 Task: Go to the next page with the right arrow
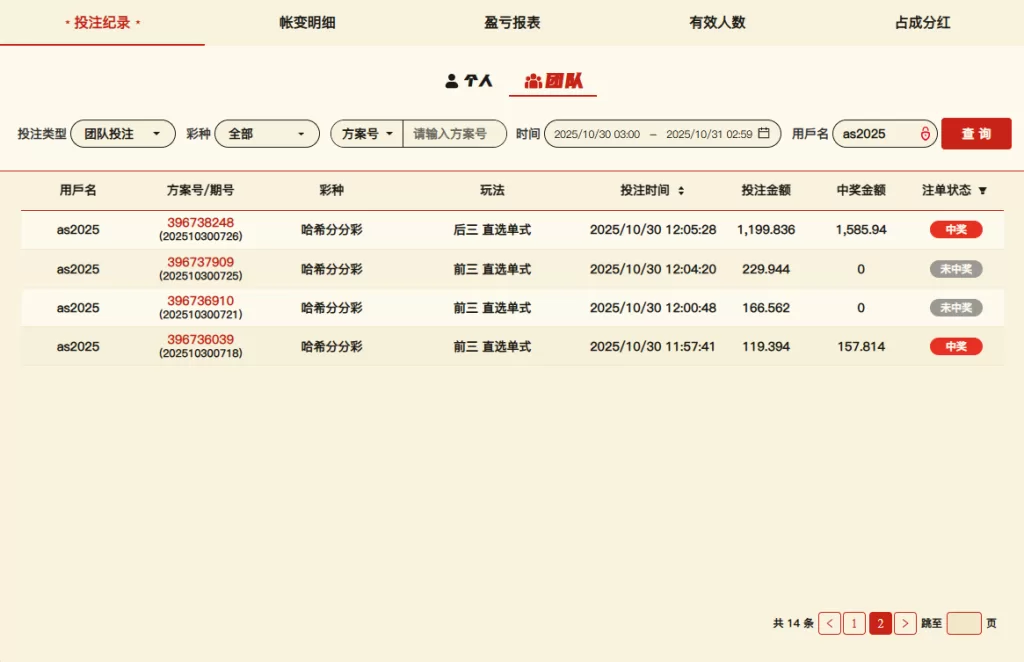(905, 623)
